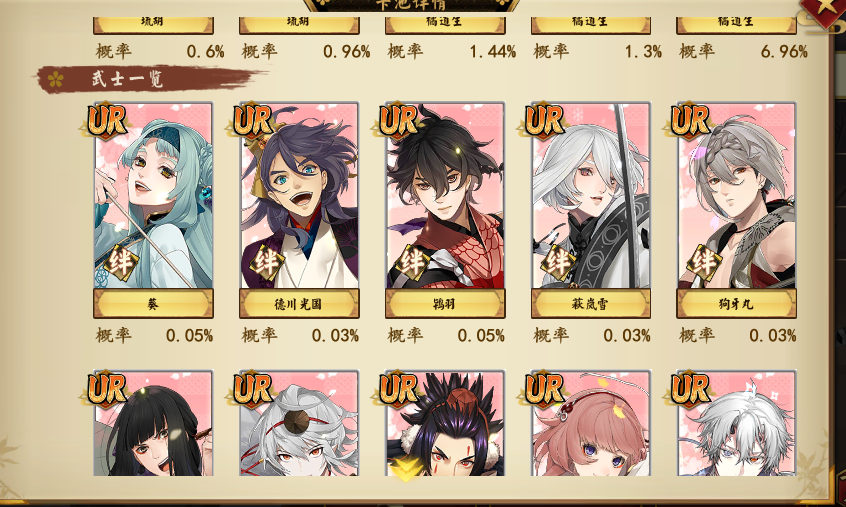The image size is (846, 507).
Task: Open the black-haired girl card in second row
Action: point(153,423)
